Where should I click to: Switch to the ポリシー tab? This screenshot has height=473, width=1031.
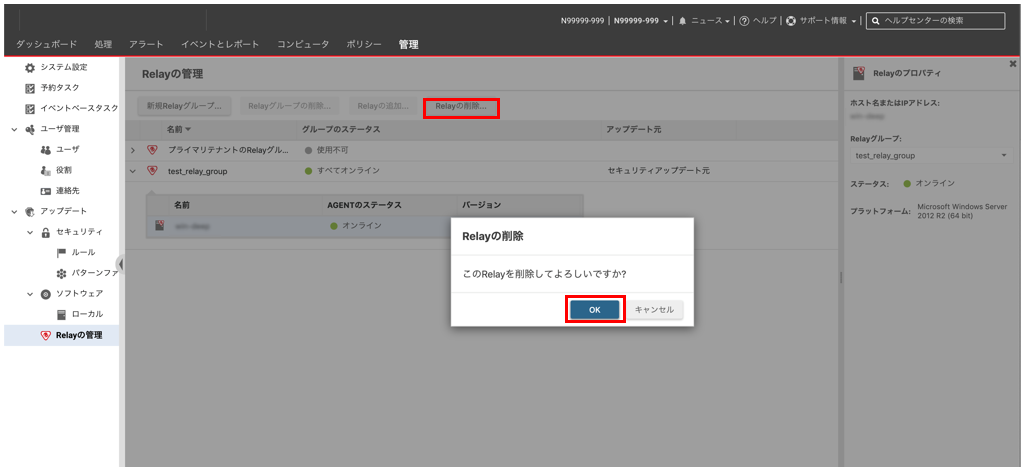coord(364,44)
